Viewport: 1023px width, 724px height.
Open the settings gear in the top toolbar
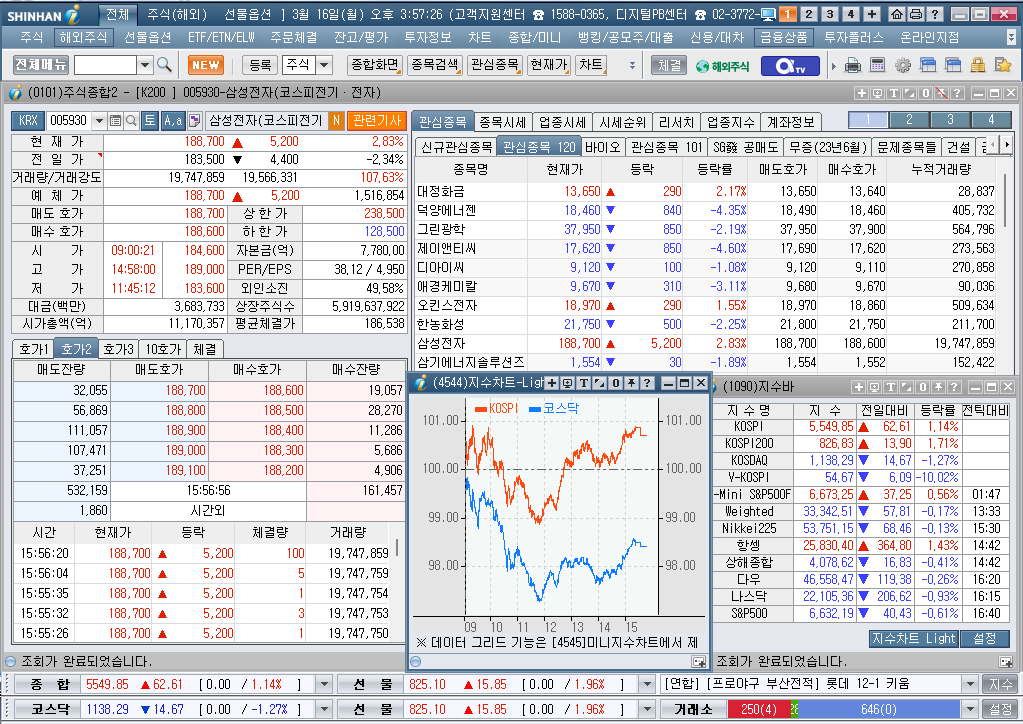pyautogui.click(x=903, y=65)
